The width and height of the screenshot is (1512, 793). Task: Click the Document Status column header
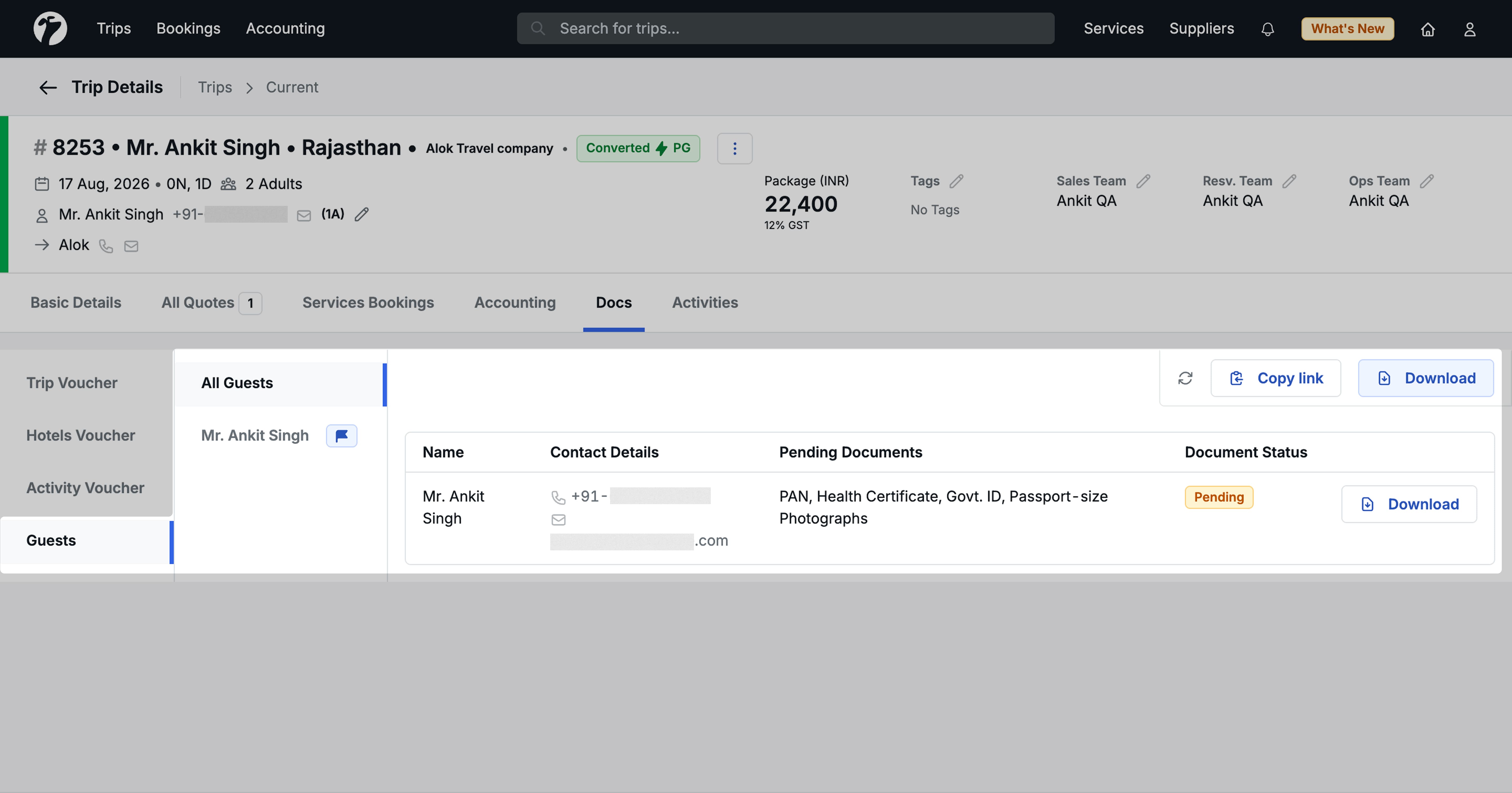click(x=1246, y=452)
